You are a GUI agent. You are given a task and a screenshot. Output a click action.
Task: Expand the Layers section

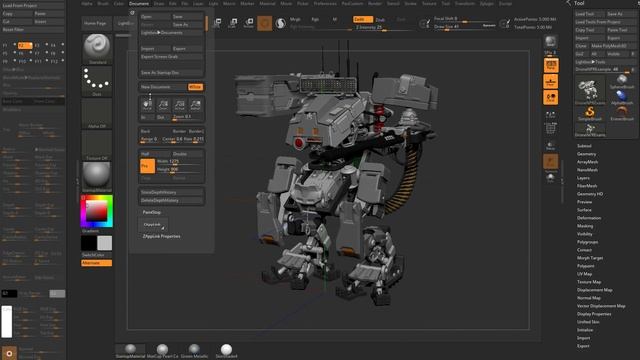[x=583, y=178]
